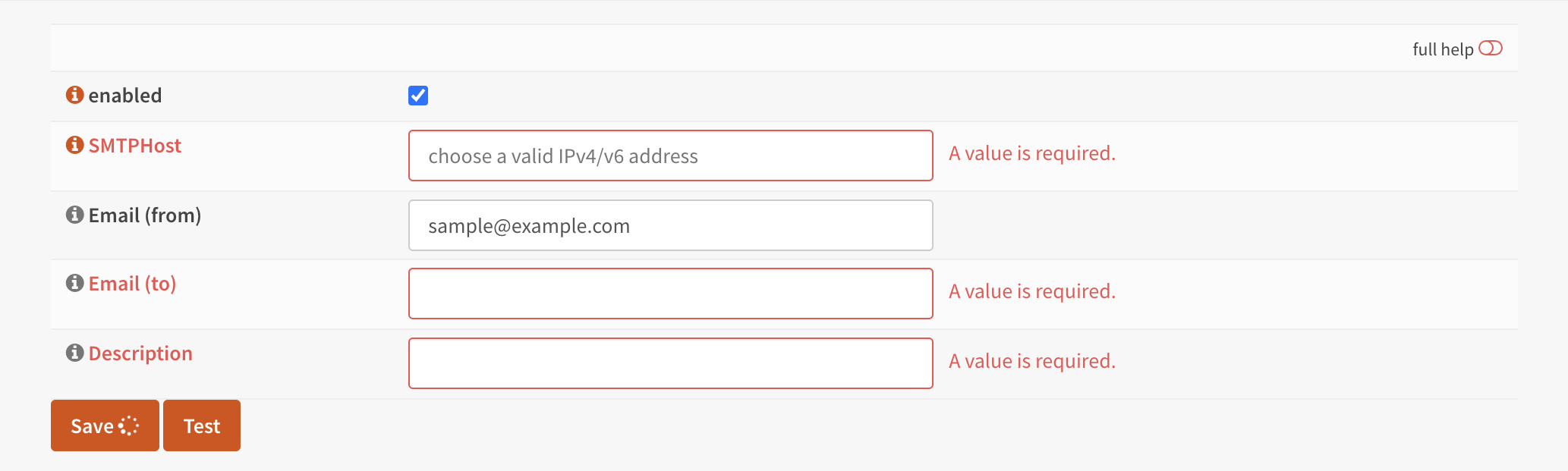This screenshot has height=471, width=1568.
Task: Select the Description text box
Action: click(670, 363)
